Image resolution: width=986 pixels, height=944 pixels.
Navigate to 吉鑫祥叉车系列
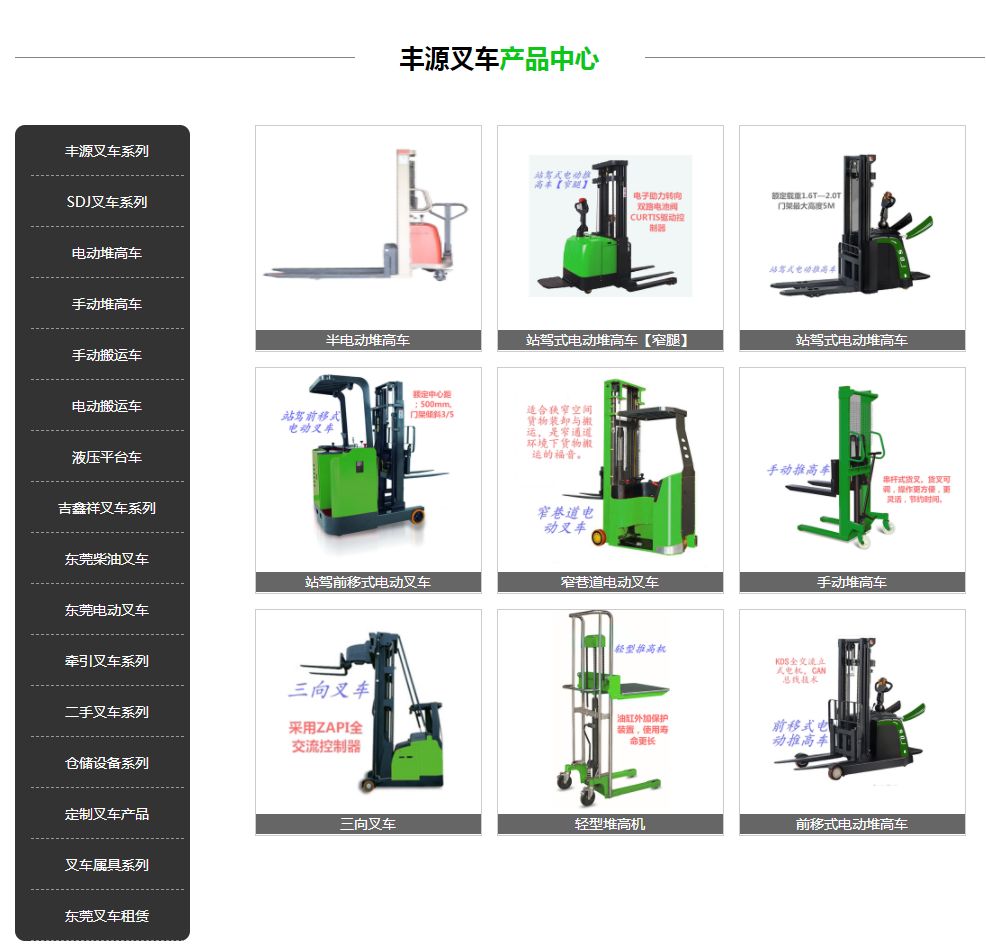pos(107,508)
